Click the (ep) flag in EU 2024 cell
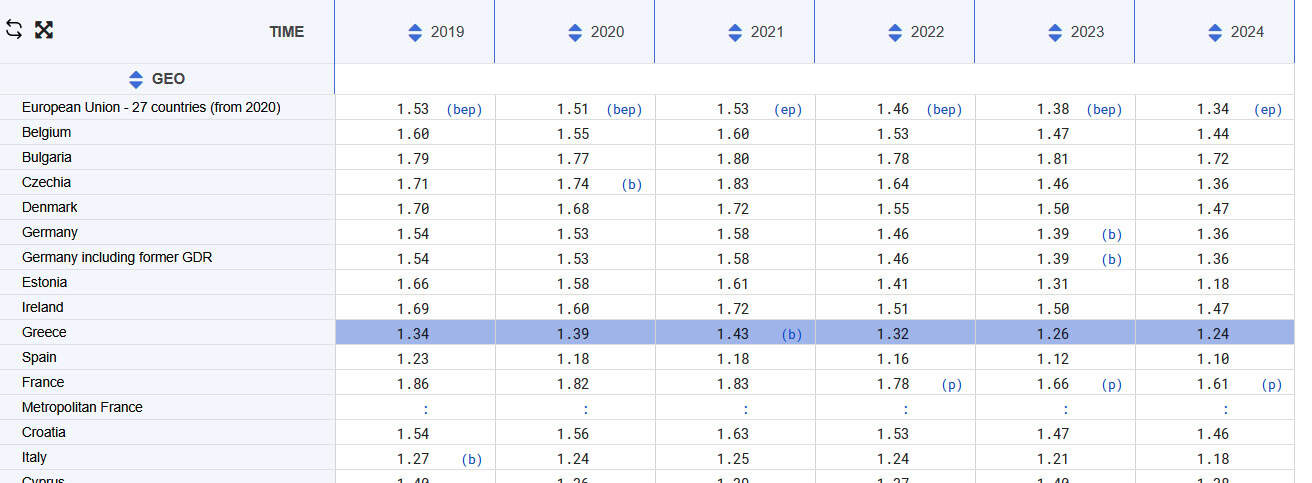 point(1268,110)
